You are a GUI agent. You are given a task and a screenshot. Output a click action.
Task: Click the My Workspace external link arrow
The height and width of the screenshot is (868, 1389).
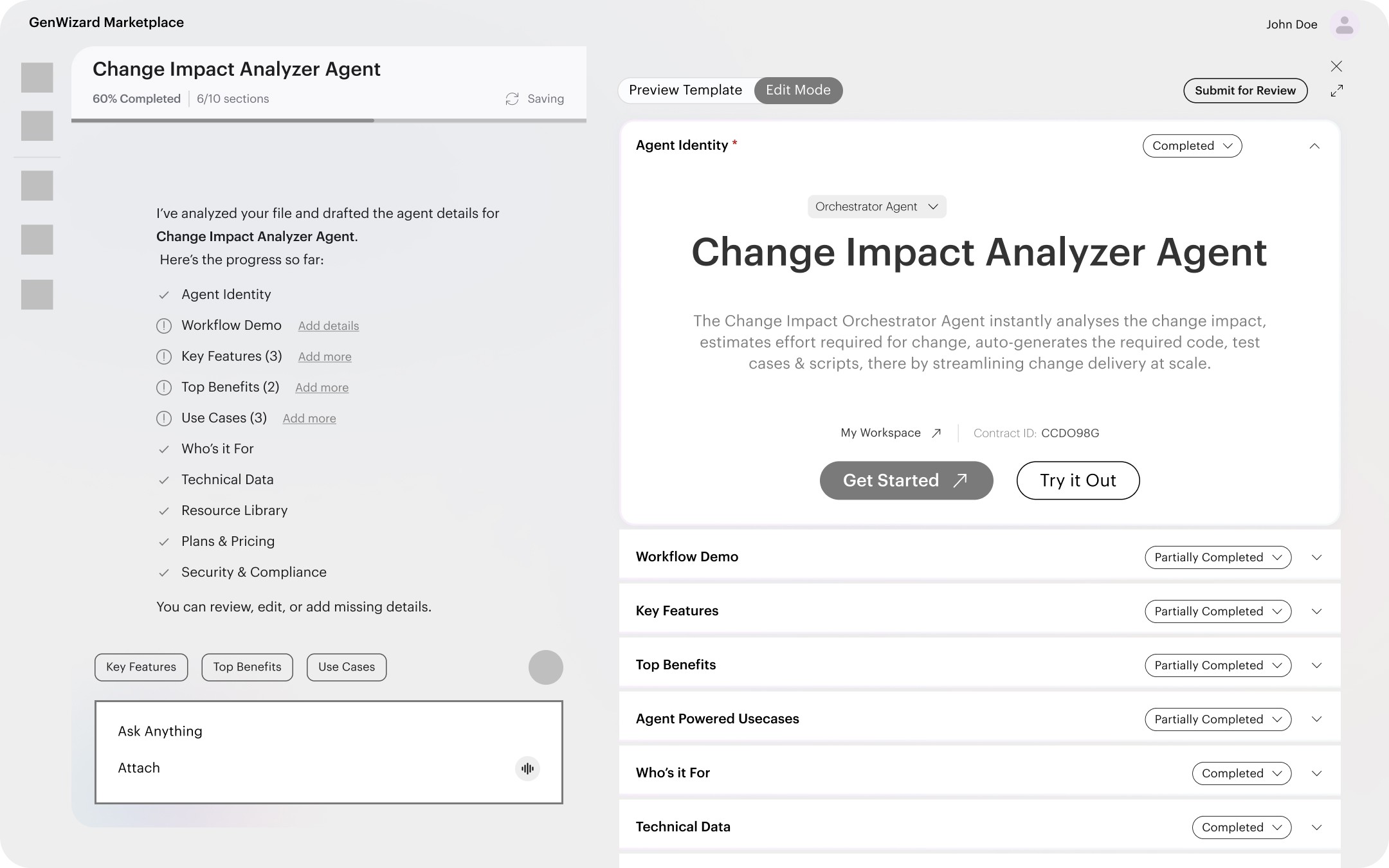936,433
